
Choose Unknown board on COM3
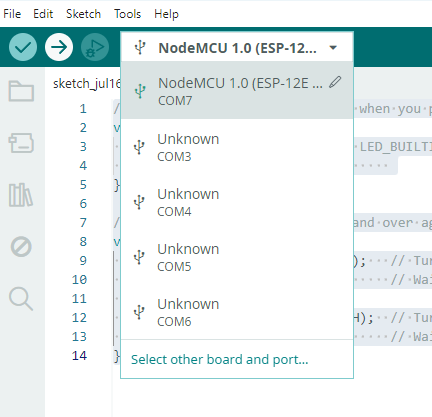237,147
